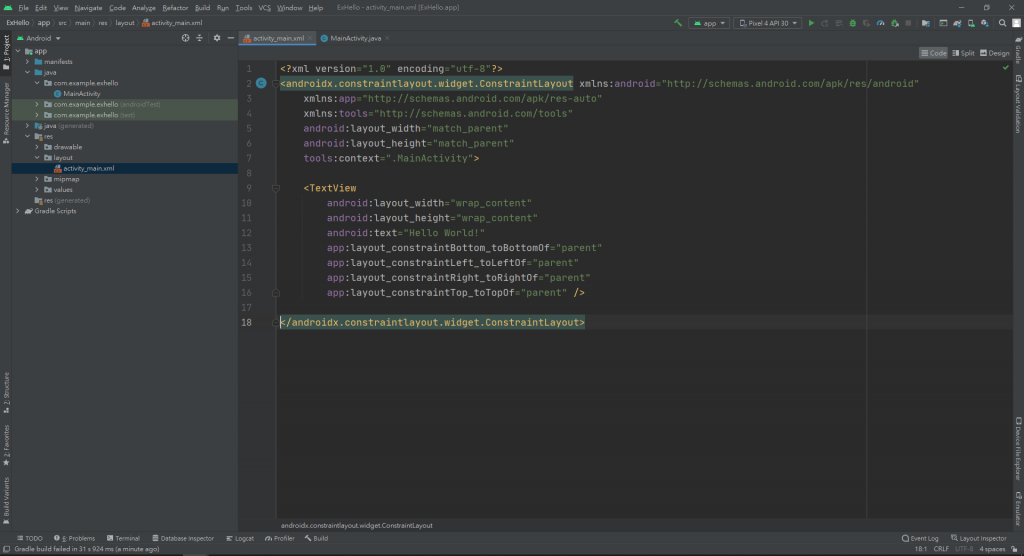Image resolution: width=1024 pixels, height=556 pixels.
Task: Click the green Debug app bug icon
Action: pos(852,23)
